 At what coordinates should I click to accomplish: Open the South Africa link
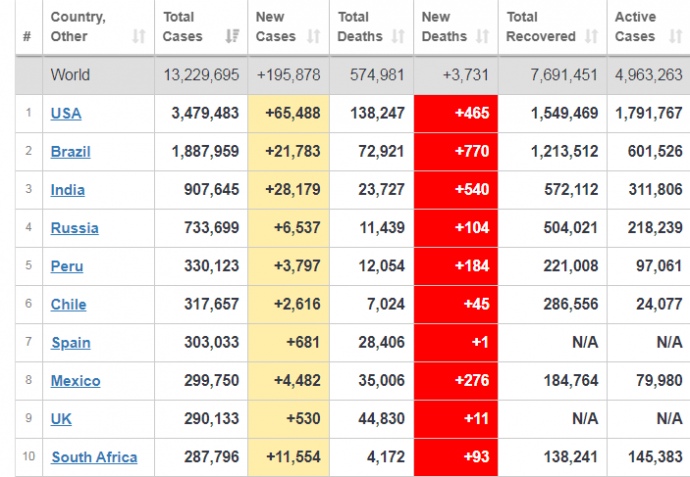(94, 457)
